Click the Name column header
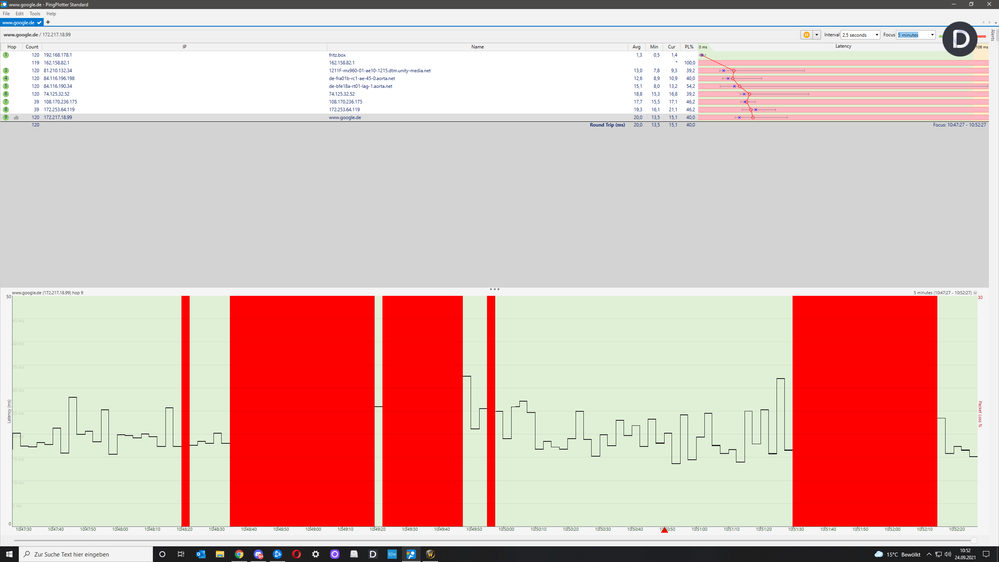 click(x=477, y=47)
